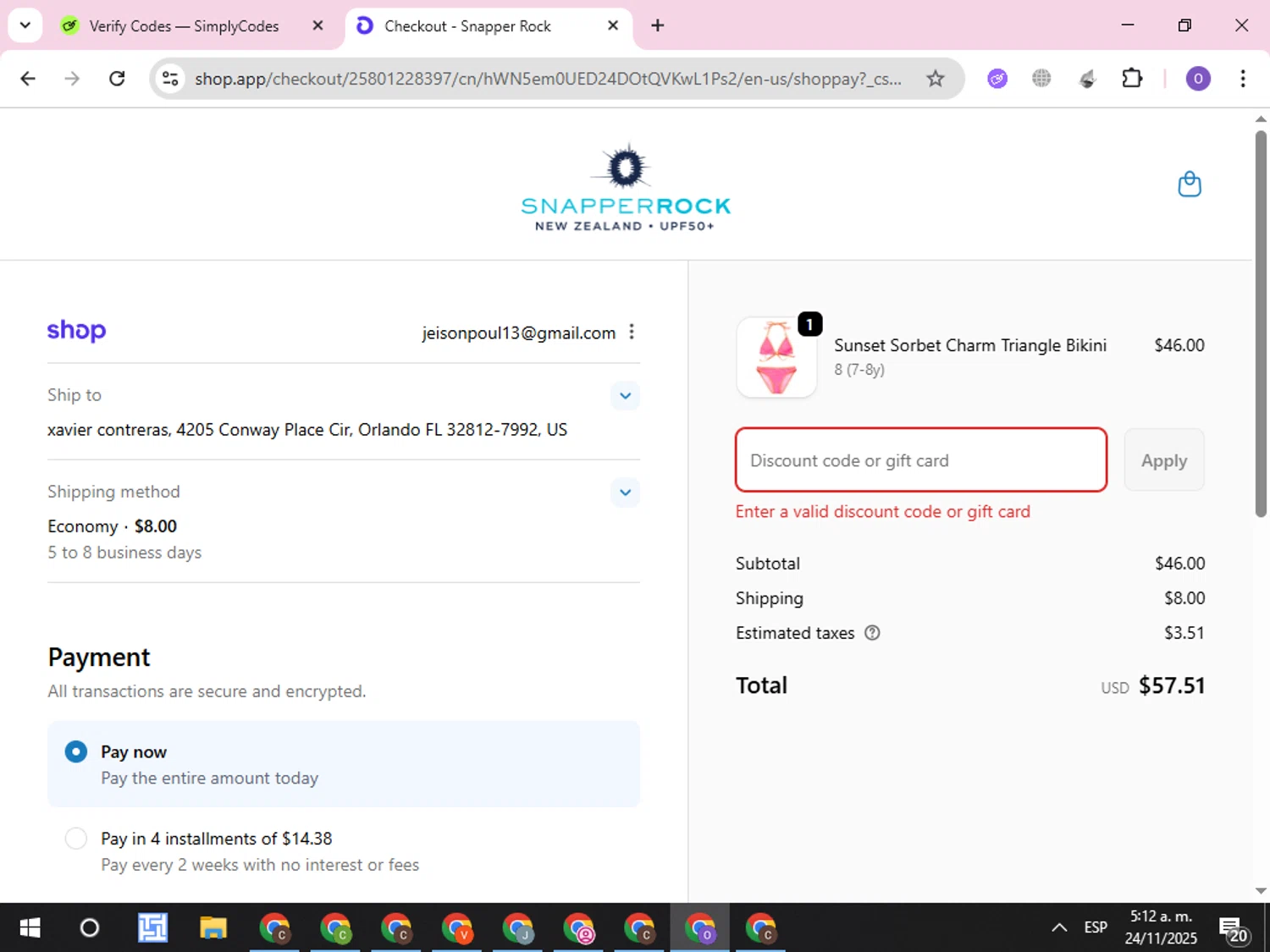Open Chrome taskbar icon with purple O badge
The width and height of the screenshot is (1270, 952).
tap(700, 928)
